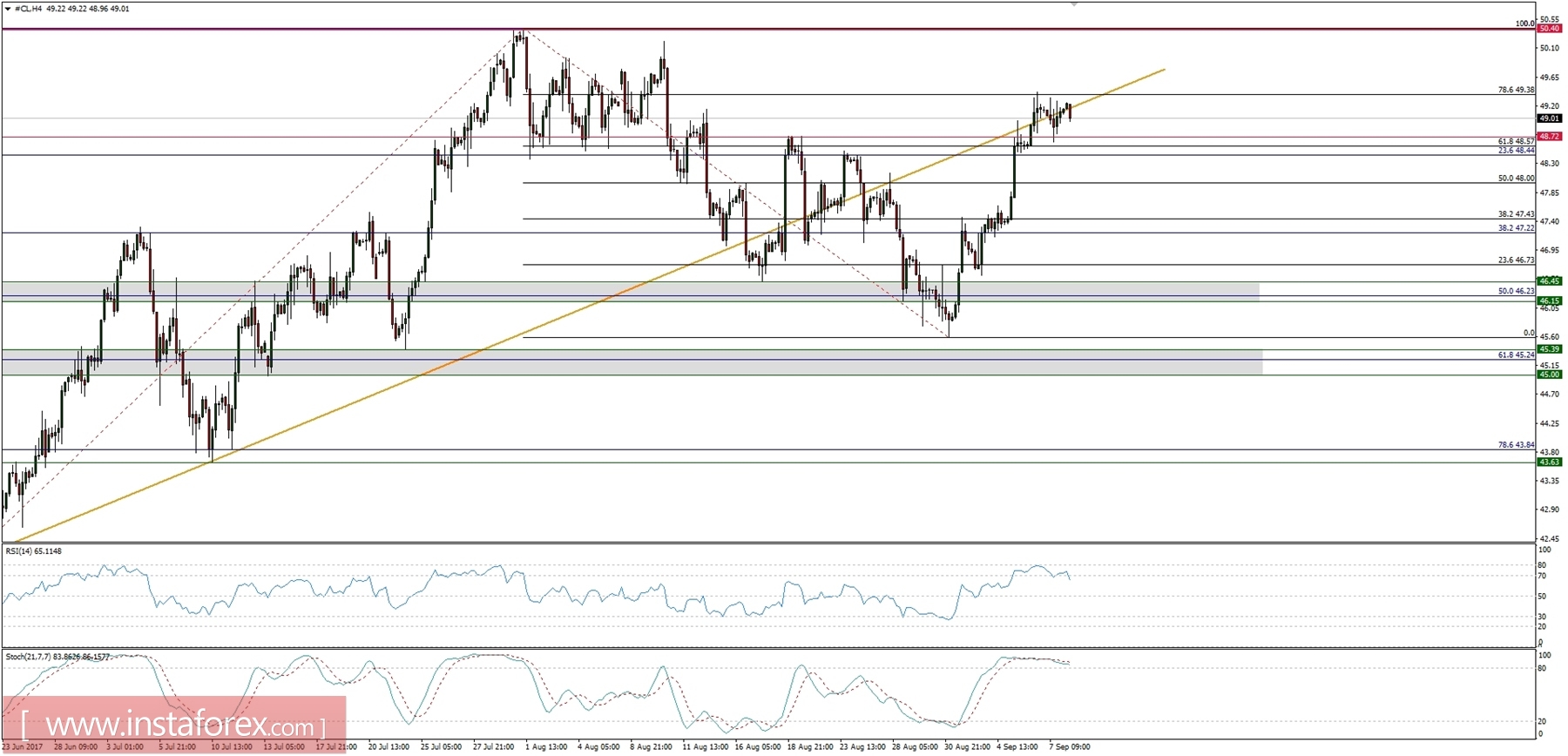
Task: Select the Fibonacci label 23.6 46.73
Action: coord(1516,260)
